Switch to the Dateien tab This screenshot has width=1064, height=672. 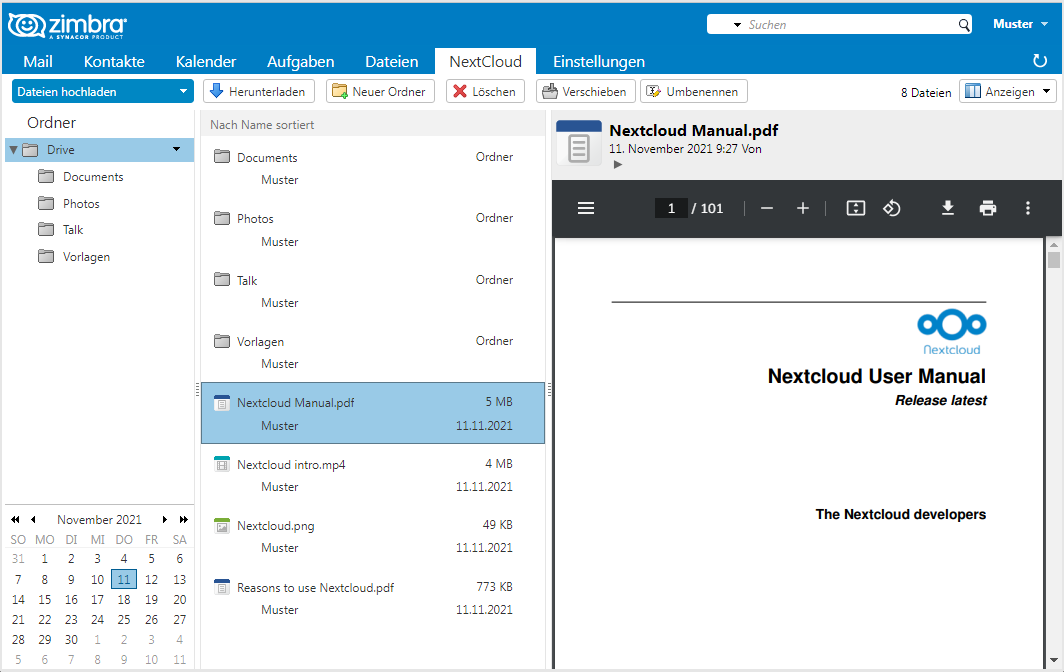click(x=392, y=62)
